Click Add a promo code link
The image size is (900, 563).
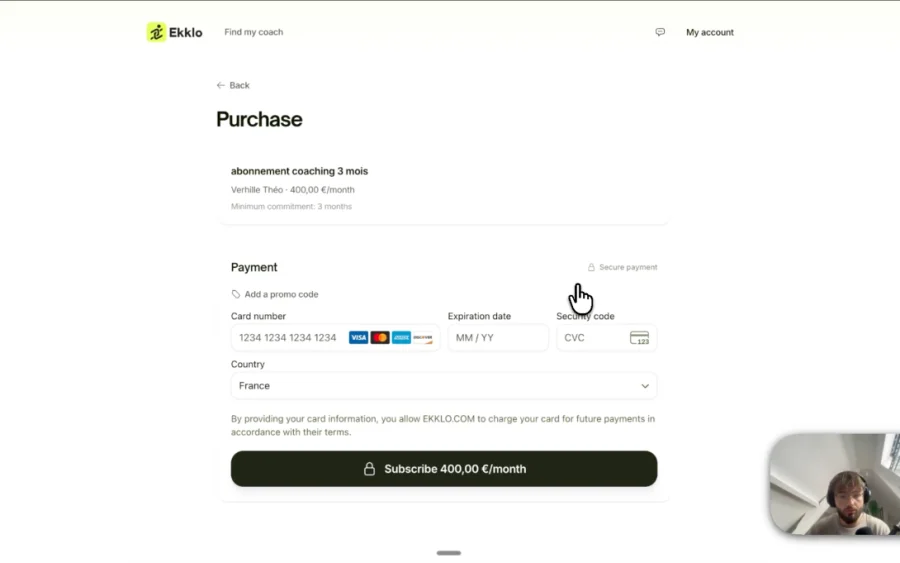point(281,294)
